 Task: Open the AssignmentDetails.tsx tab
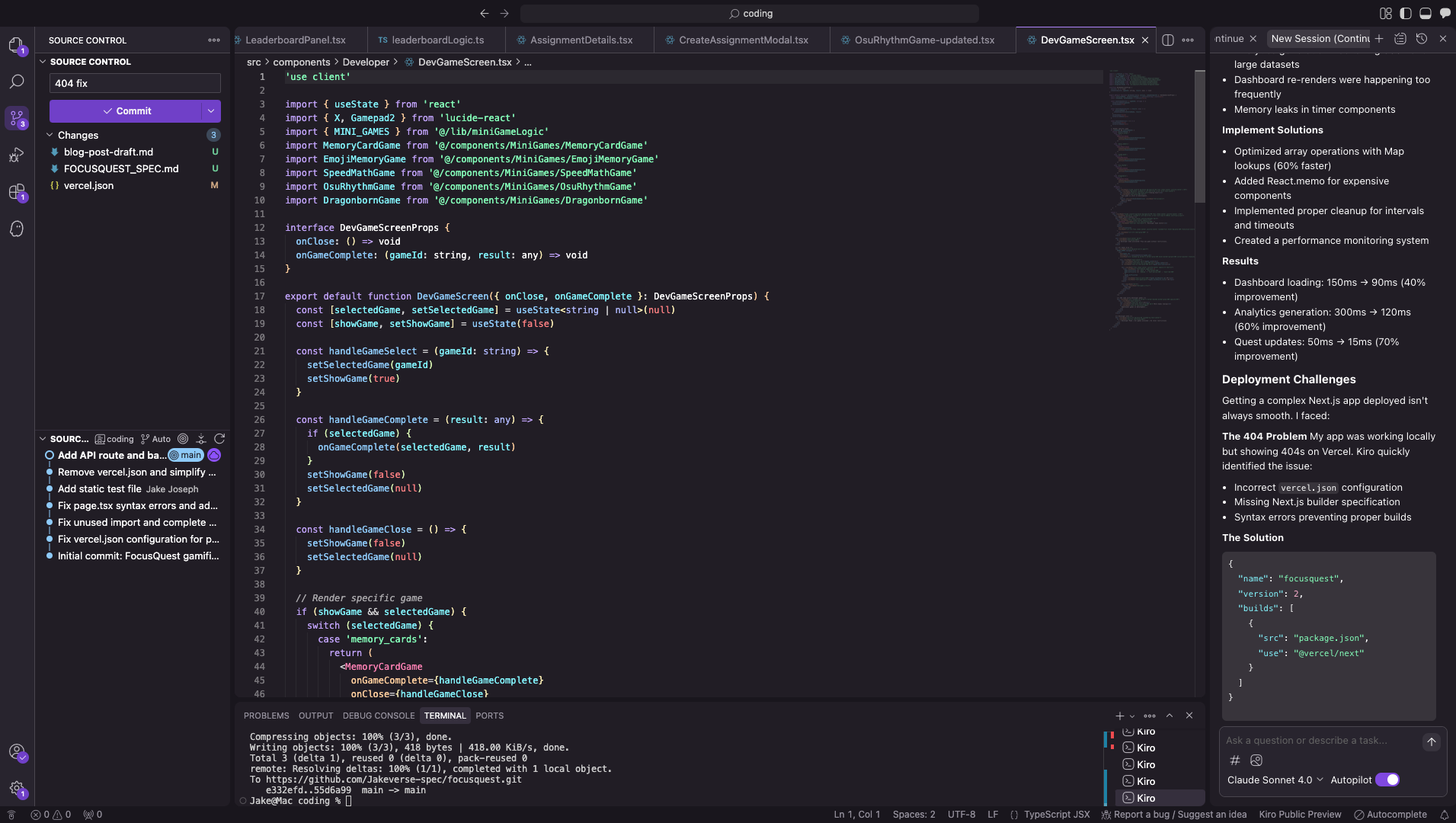581,40
